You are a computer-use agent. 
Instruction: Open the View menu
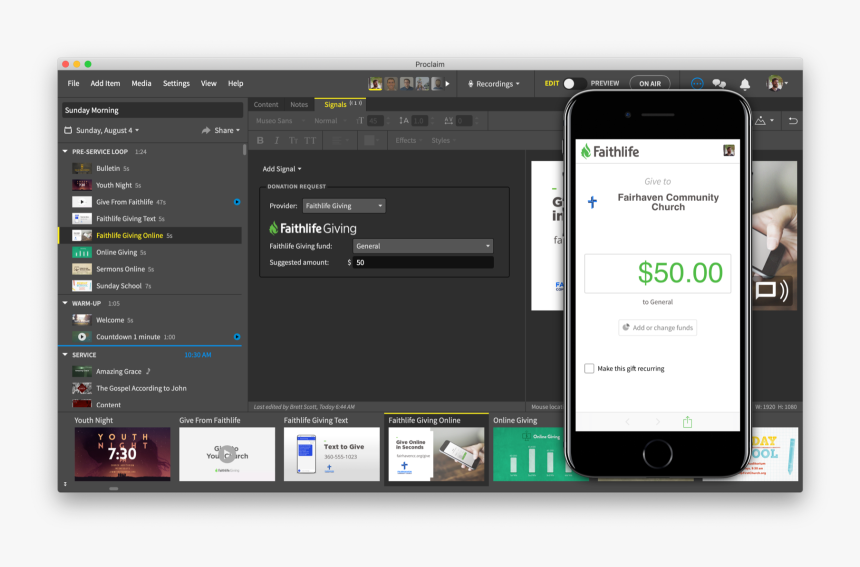pos(208,83)
